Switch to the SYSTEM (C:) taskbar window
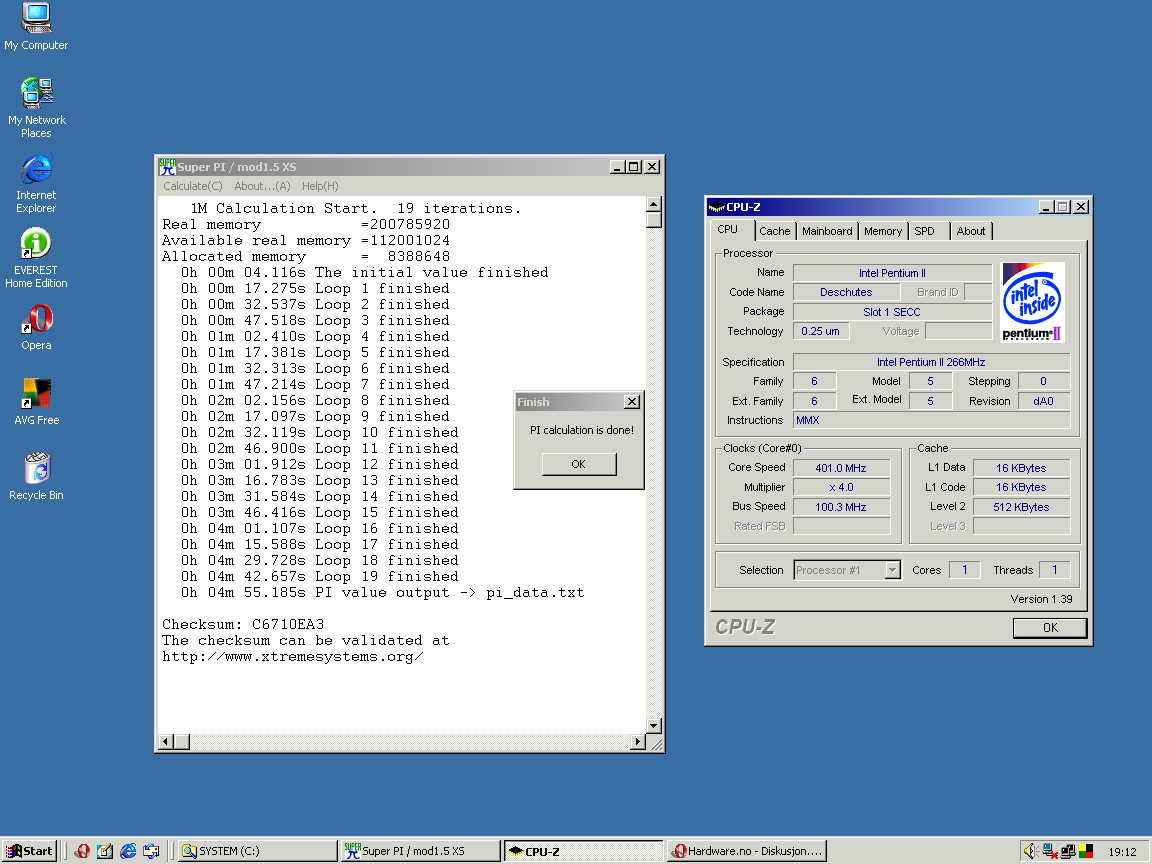The height and width of the screenshot is (864, 1152). pyautogui.click(x=256, y=851)
